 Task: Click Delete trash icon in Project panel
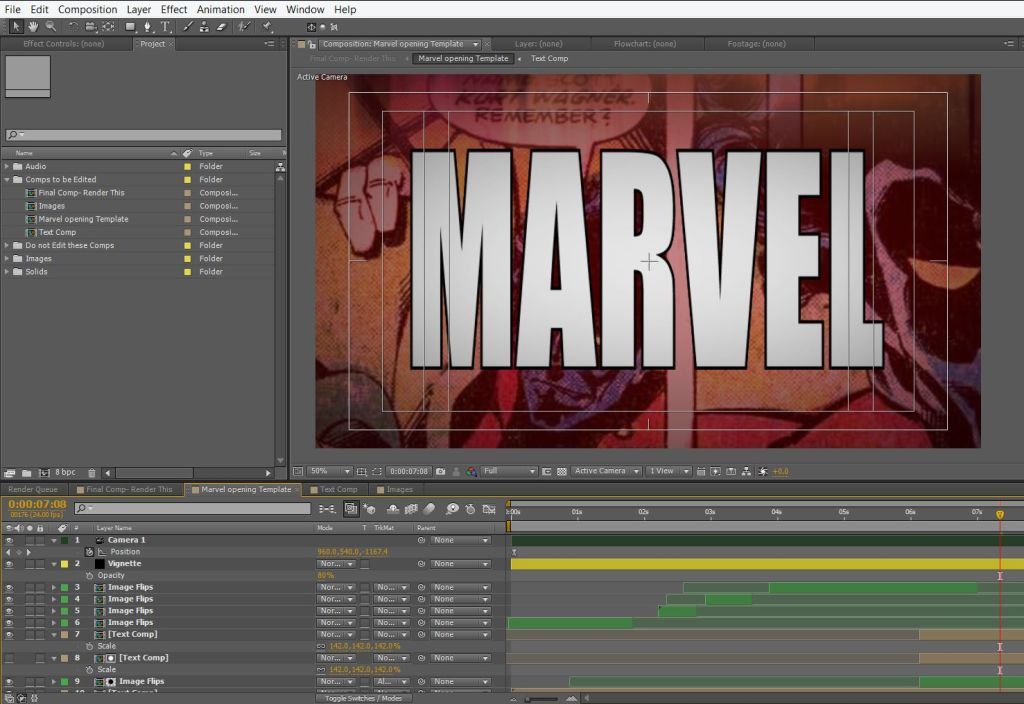coord(91,473)
